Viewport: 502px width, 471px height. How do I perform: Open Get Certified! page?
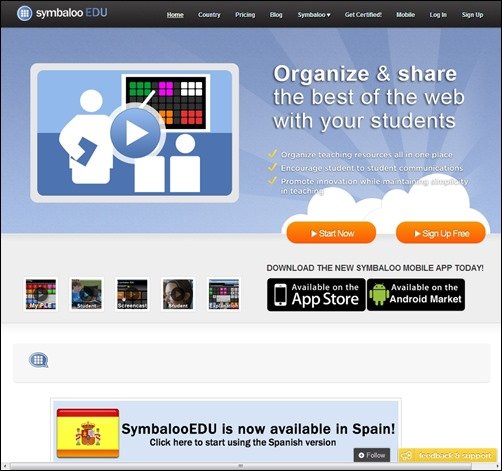click(x=363, y=15)
